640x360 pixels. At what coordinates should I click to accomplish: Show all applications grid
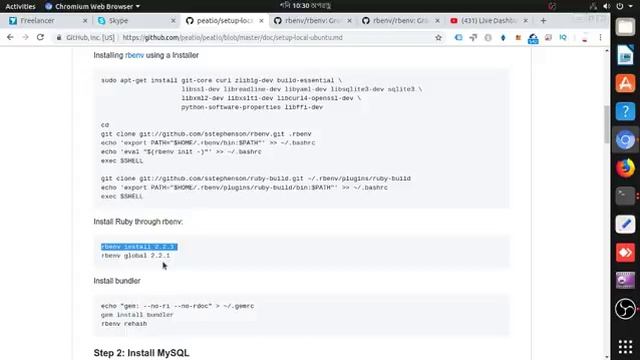pyautogui.click(x=625, y=347)
